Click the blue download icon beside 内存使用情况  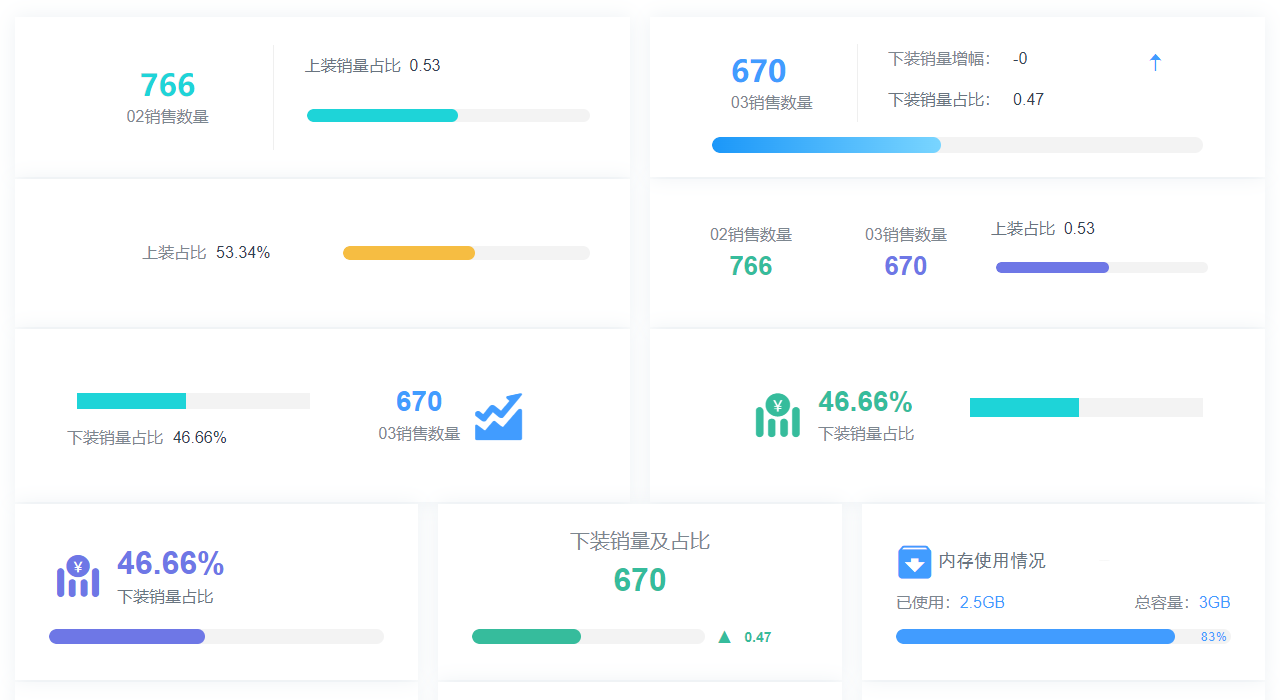(914, 562)
